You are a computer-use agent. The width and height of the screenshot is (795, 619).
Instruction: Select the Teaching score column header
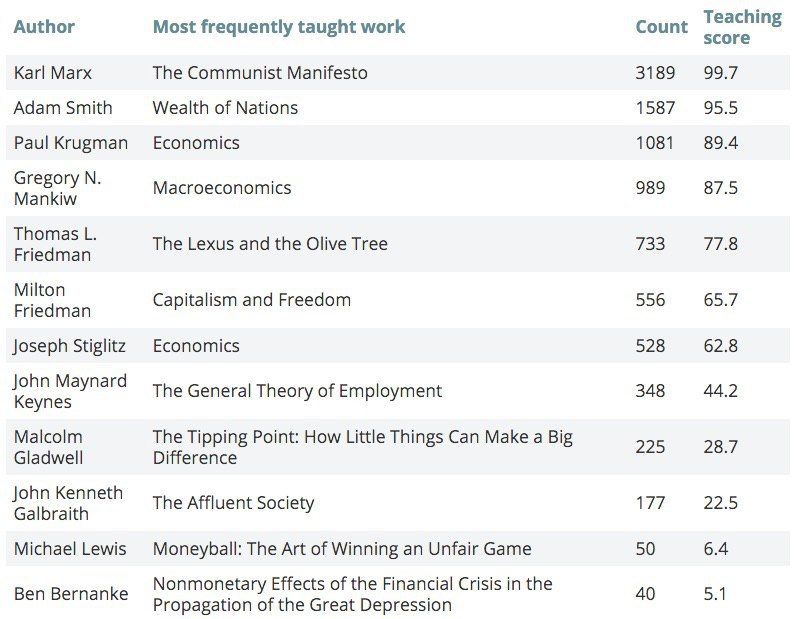coord(742,27)
